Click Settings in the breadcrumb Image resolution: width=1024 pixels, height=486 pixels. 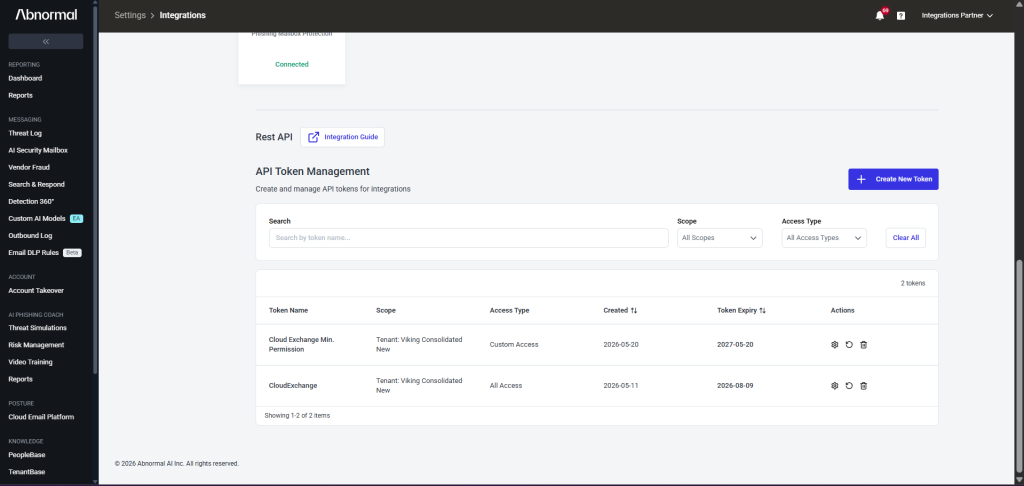(130, 15)
